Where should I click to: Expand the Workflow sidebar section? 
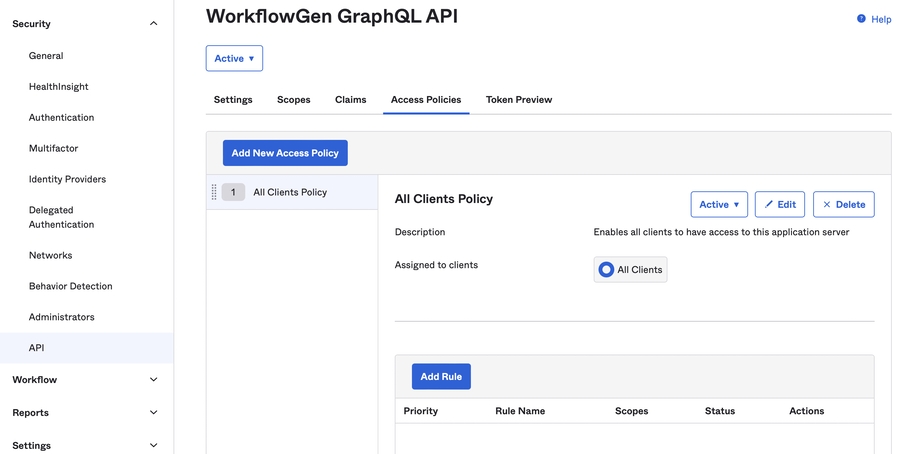click(153, 380)
